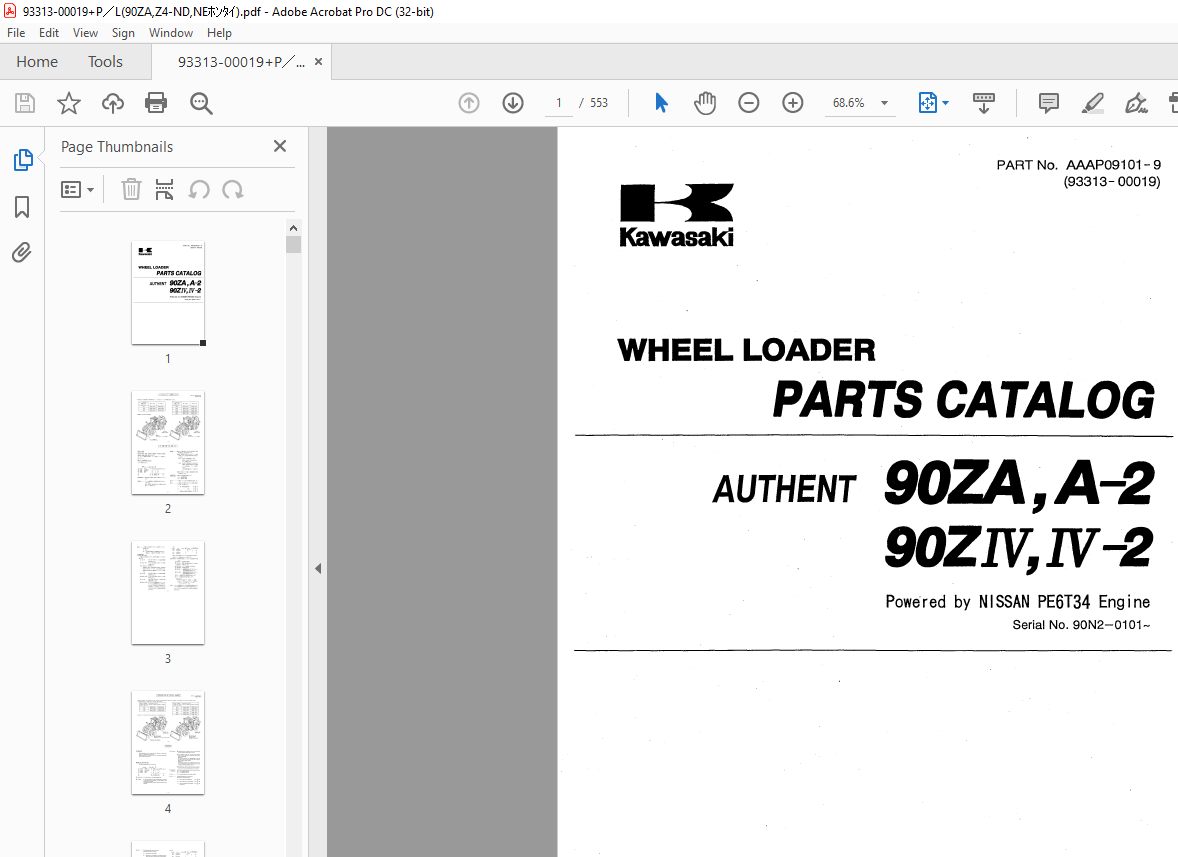Open the Sign menu
Screen dimensions: 1178x857
[x=123, y=33]
